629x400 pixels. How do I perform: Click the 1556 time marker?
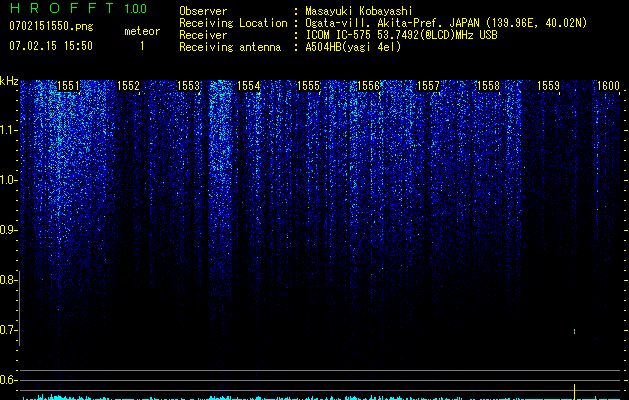[368, 86]
